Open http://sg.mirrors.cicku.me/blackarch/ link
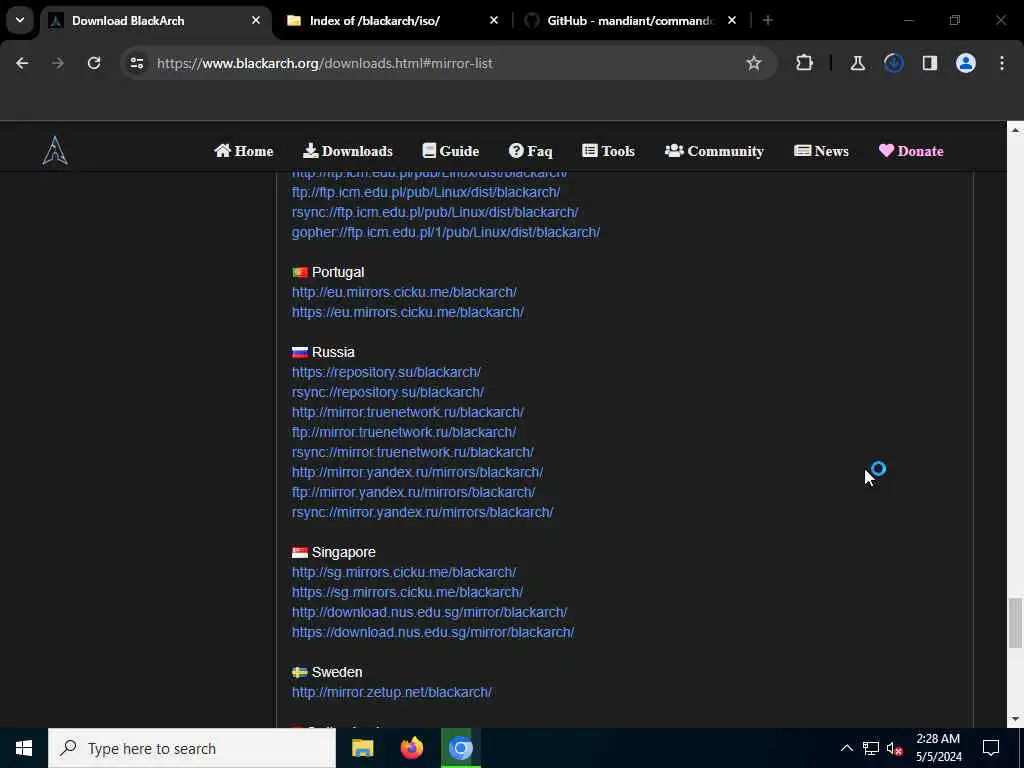The height and width of the screenshot is (768, 1024). click(404, 572)
